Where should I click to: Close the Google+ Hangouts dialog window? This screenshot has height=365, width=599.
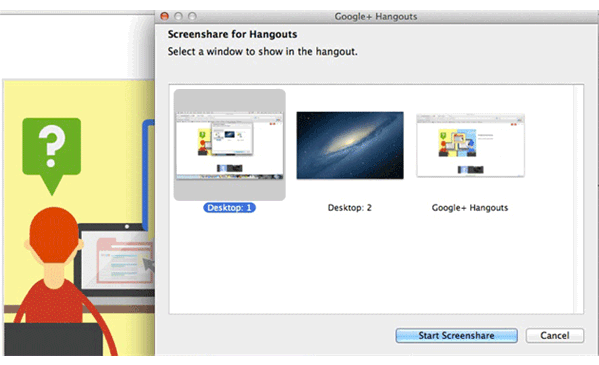(165, 16)
